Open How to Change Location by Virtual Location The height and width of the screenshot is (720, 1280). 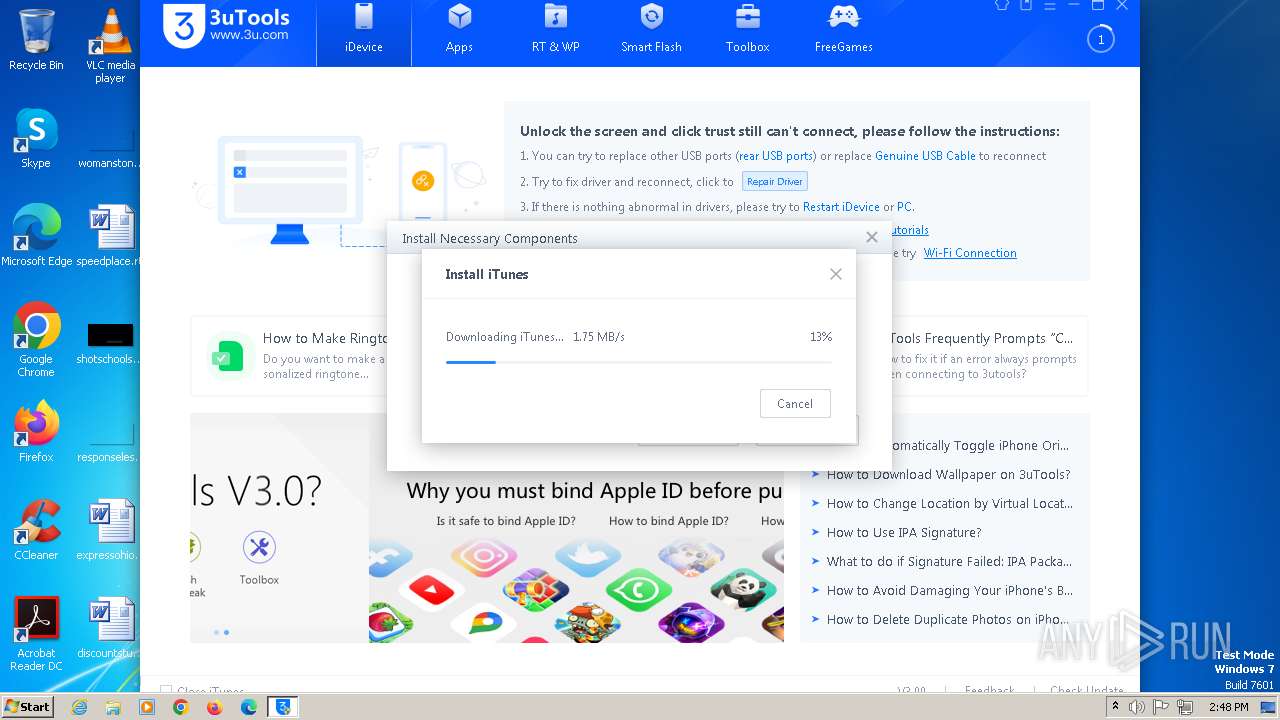[949, 504]
